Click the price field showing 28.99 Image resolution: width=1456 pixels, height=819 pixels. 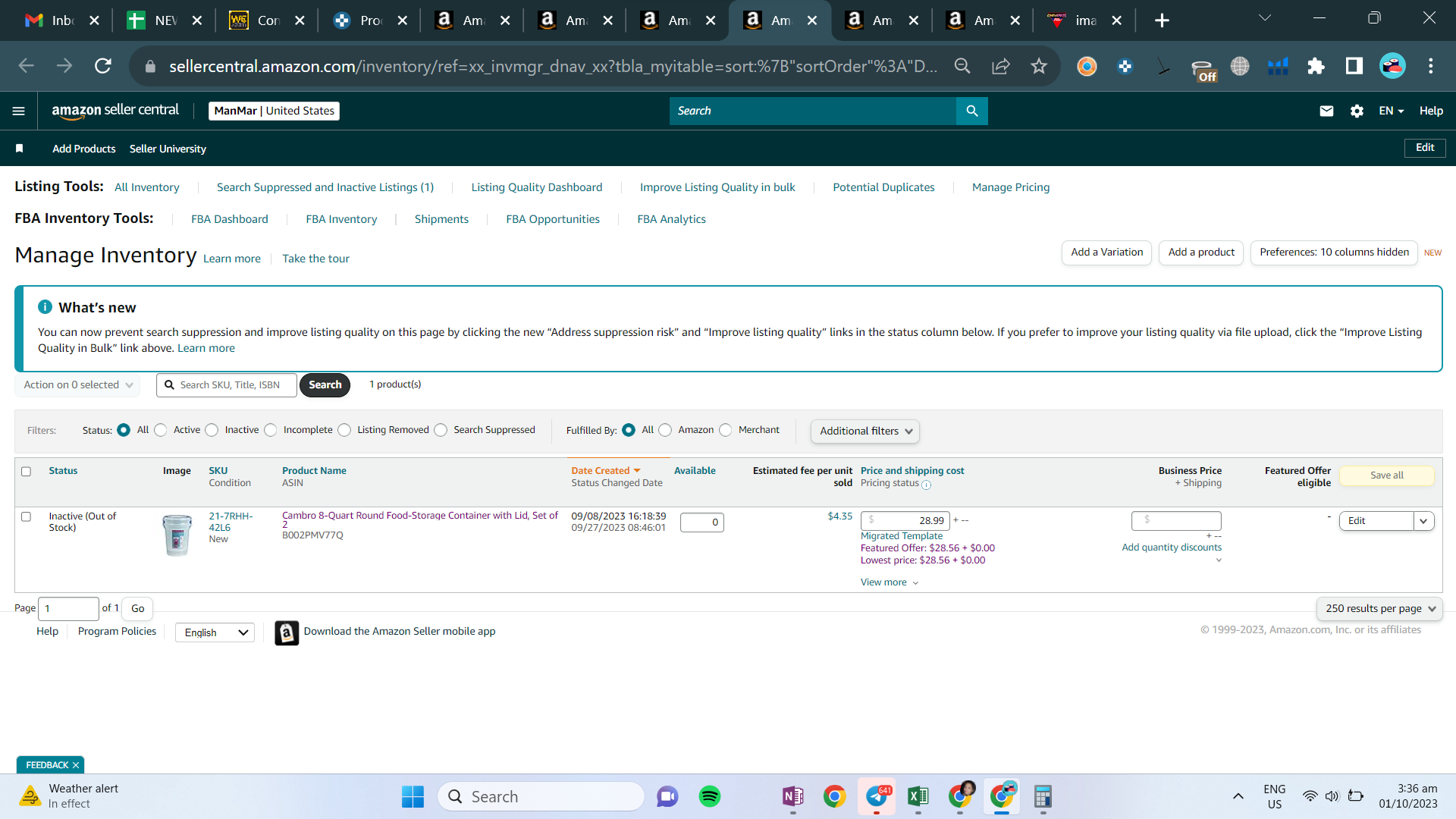[905, 521]
